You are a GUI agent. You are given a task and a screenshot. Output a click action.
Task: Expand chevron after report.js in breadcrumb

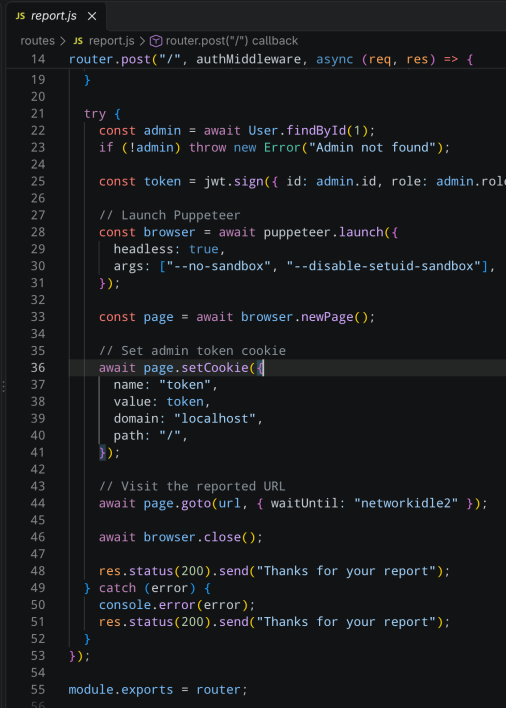tap(142, 41)
